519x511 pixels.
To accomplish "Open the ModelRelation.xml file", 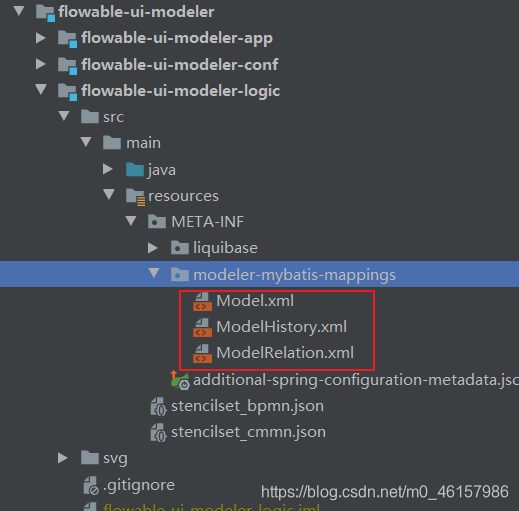I will 285,353.
